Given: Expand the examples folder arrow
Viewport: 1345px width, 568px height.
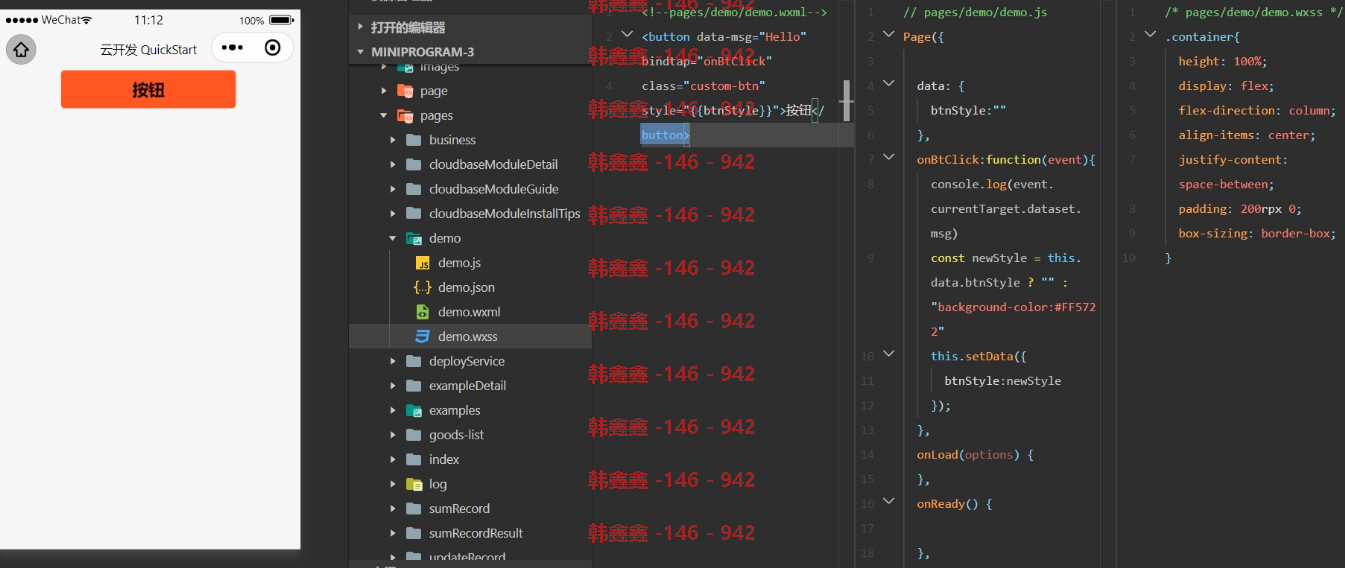Looking at the screenshot, I should click(393, 411).
